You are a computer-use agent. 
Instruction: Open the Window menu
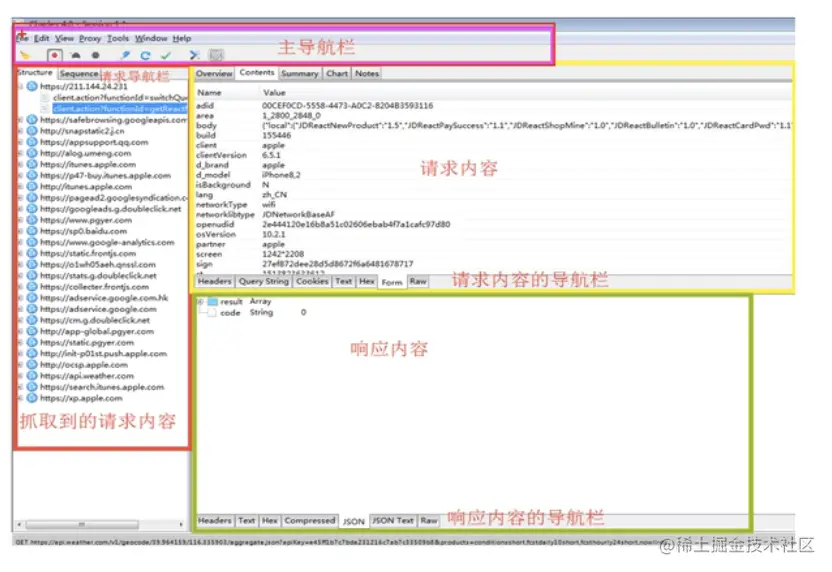pyautogui.click(x=151, y=38)
